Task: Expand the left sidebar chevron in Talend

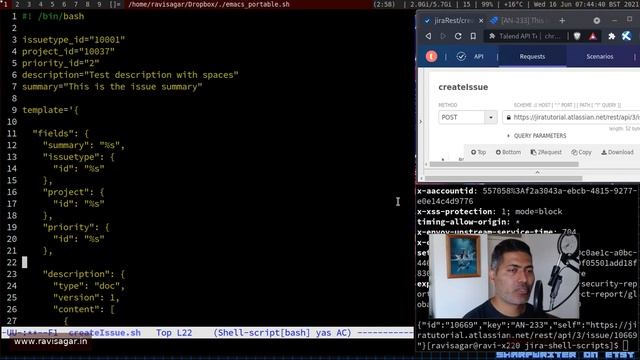Action: pyautogui.click(x=421, y=122)
